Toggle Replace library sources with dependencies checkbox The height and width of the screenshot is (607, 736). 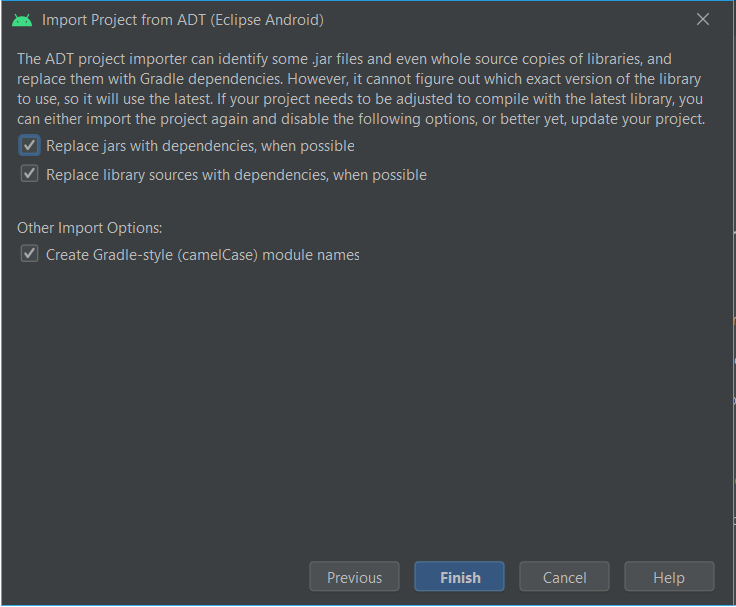click(29, 174)
